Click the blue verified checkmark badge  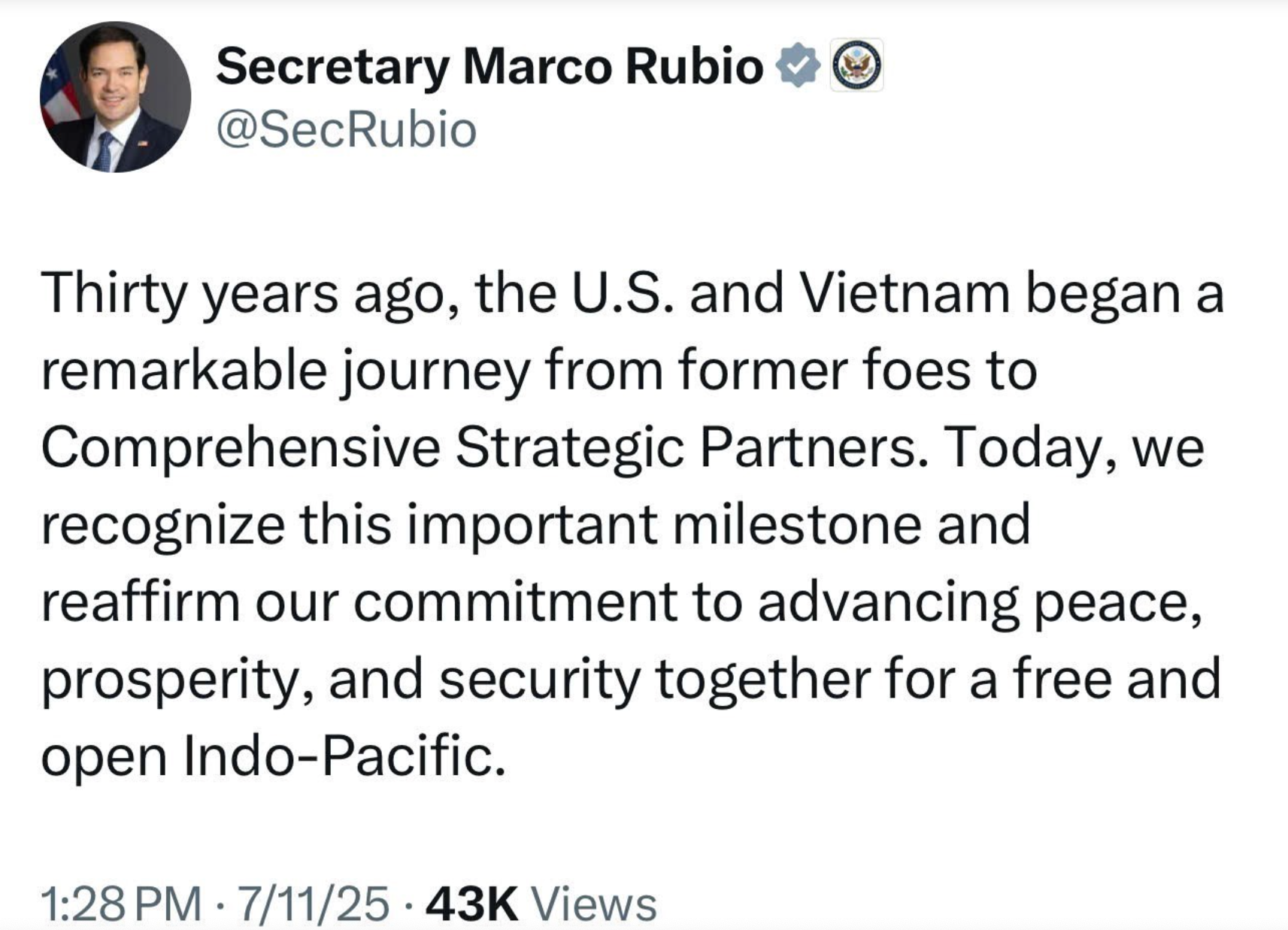pos(797,65)
